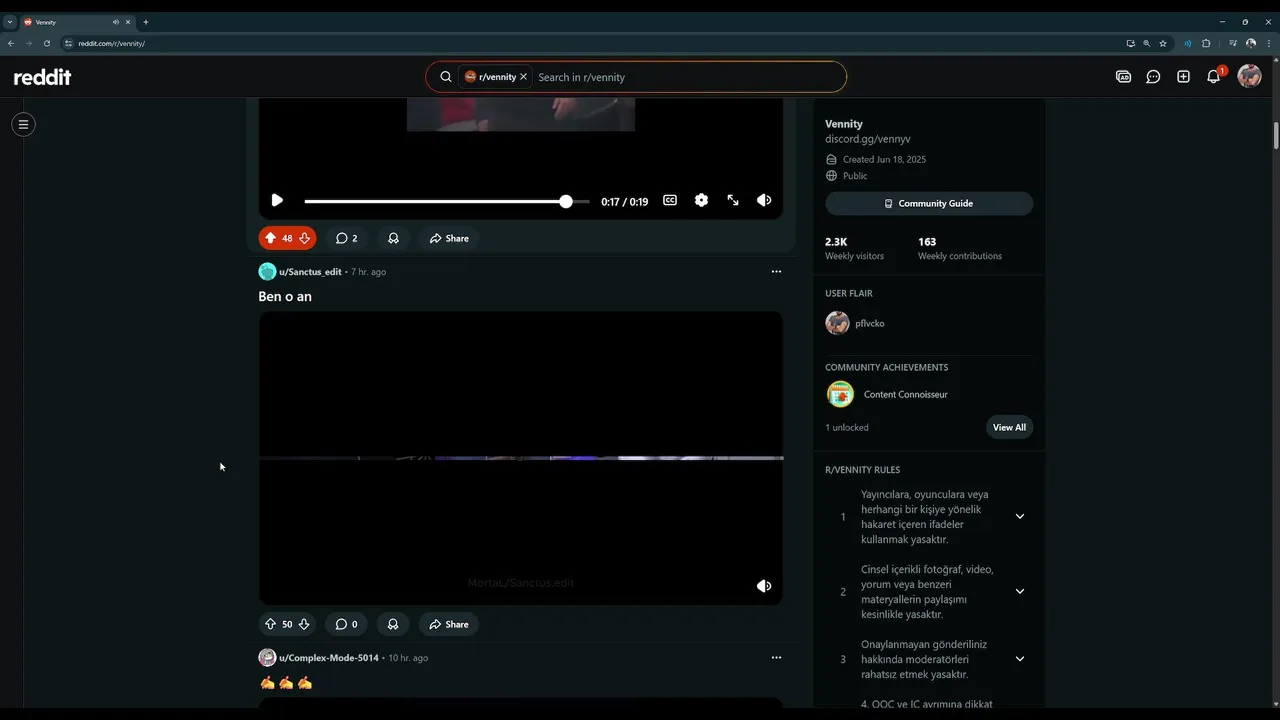Toggle closed captions on the video
The height and width of the screenshot is (720, 1280).
pos(670,200)
